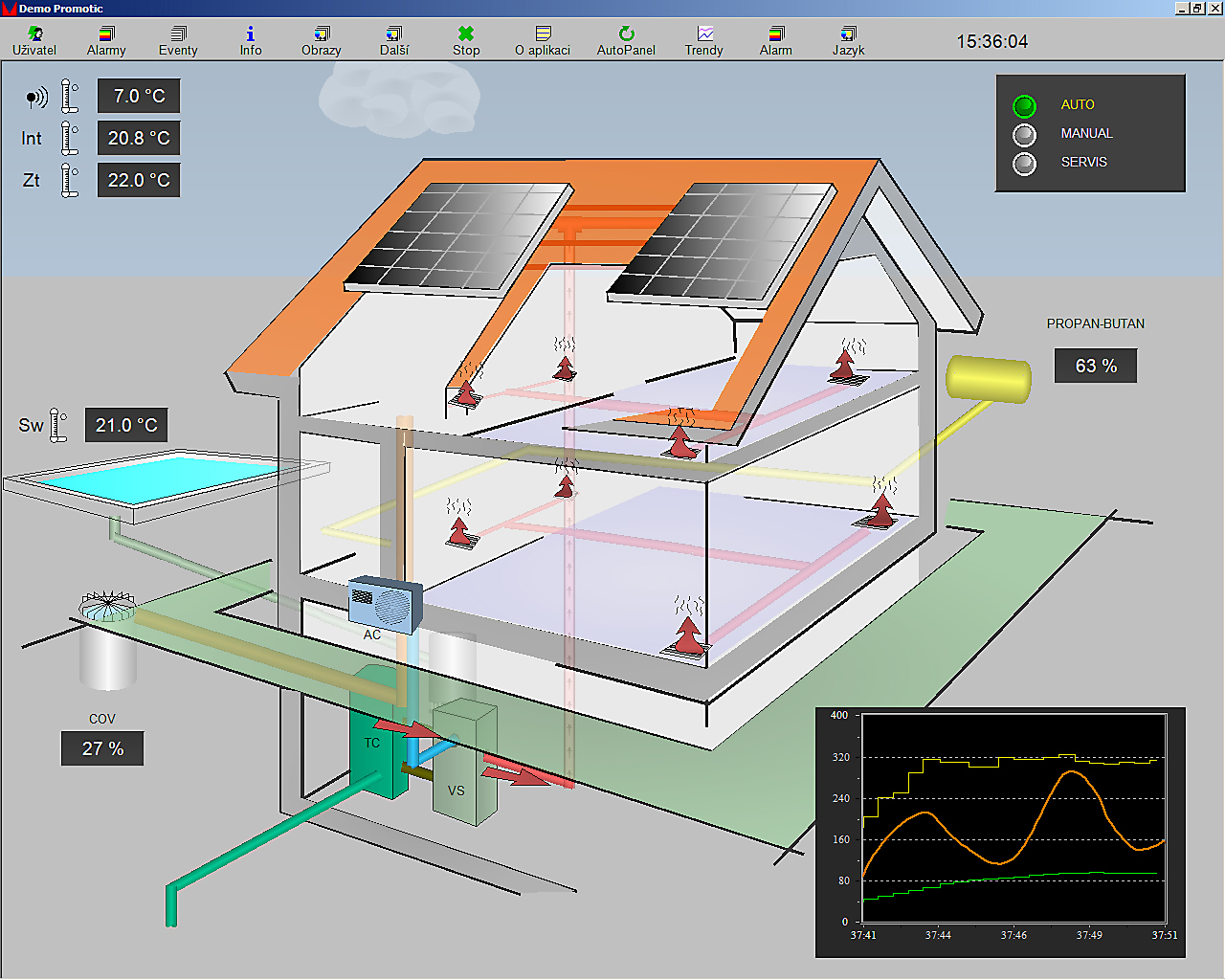Click the green Stop icon

466,34
